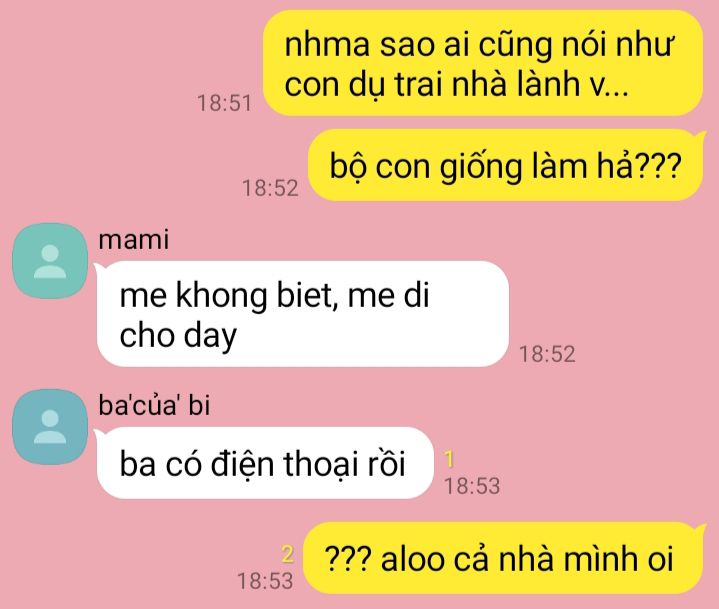The width and height of the screenshot is (719, 609).
Task: Click the 18:53 timestamp under read count 2
Action: [265, 581]
